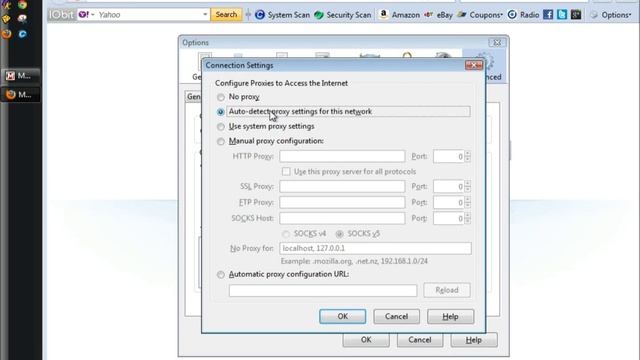The width and height of the screenshot is (640, 360).
Task: Click the No Proxy for field
Action: (x=375, y=248)
